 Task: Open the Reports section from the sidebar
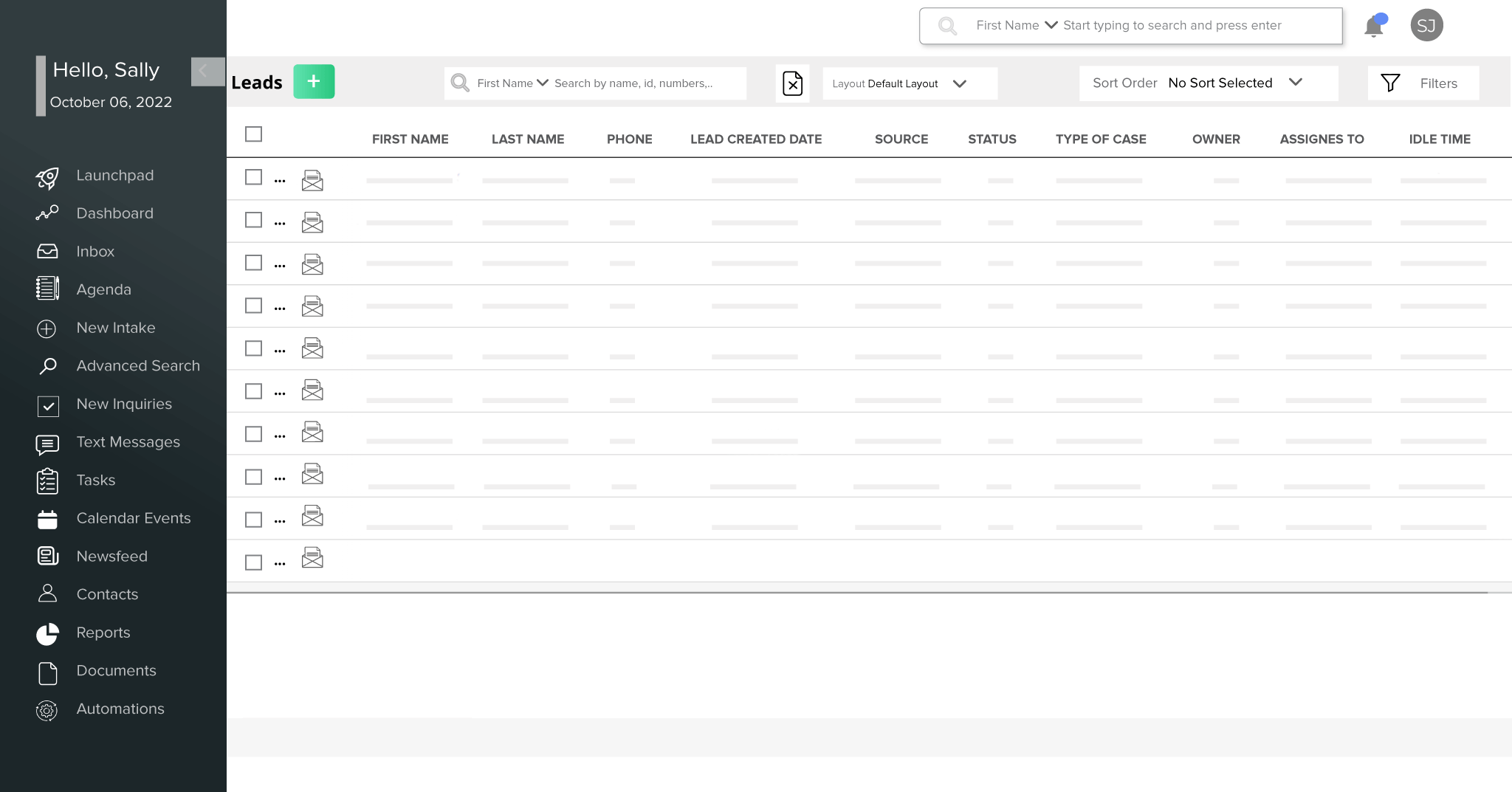point(47,633)
